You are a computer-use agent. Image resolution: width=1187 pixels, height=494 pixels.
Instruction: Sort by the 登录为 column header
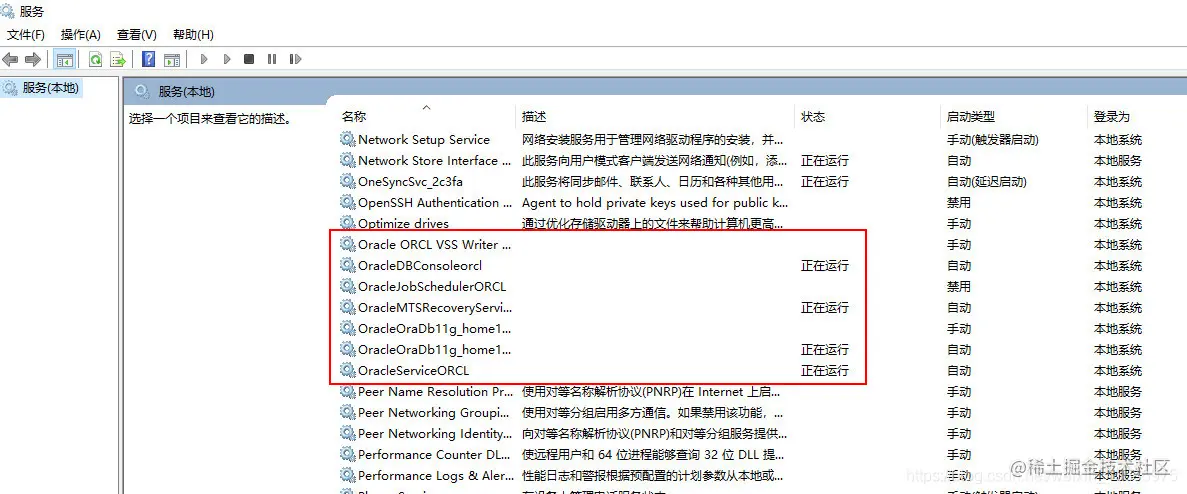1111,117
